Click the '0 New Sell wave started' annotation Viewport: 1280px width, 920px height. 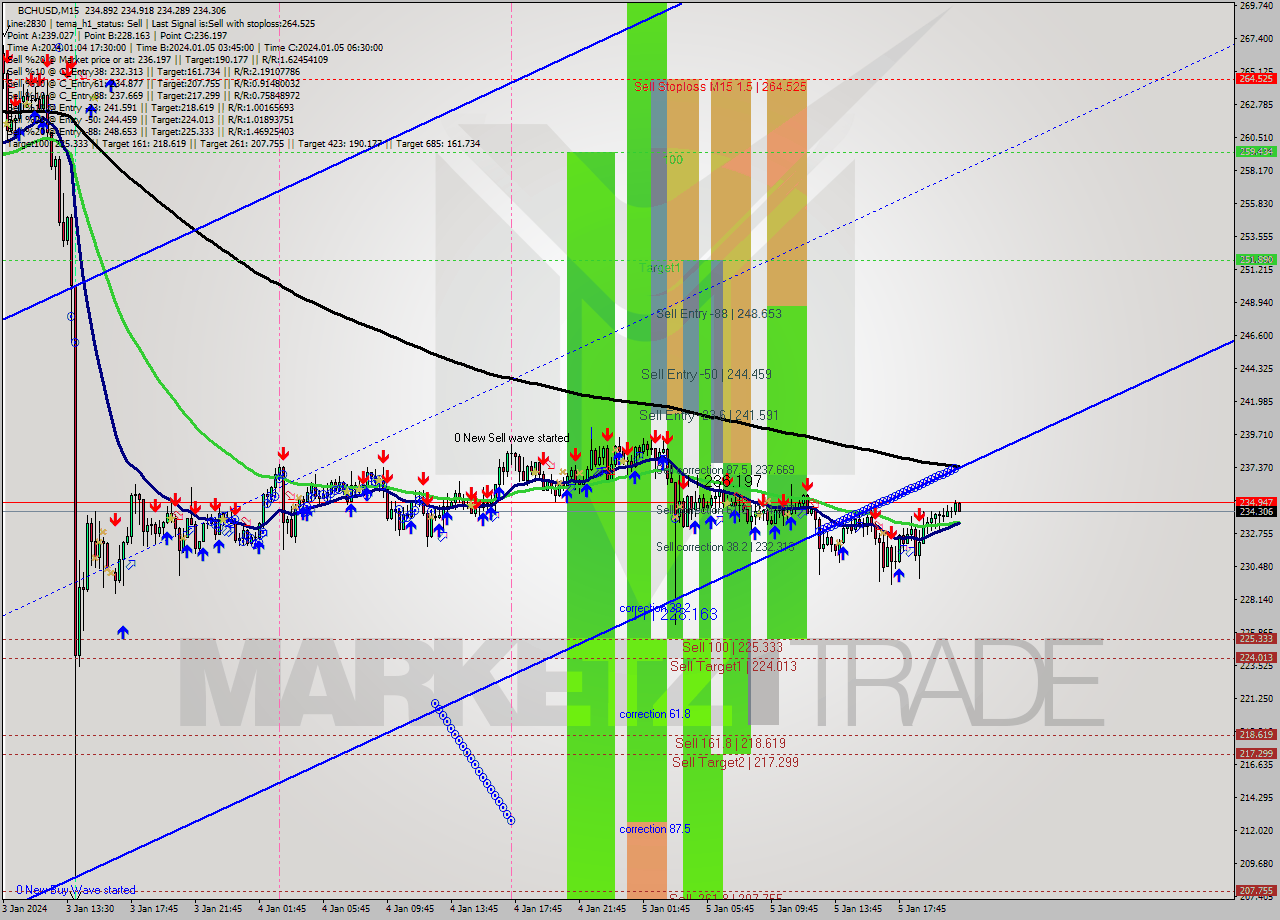[x=512, y=438]
